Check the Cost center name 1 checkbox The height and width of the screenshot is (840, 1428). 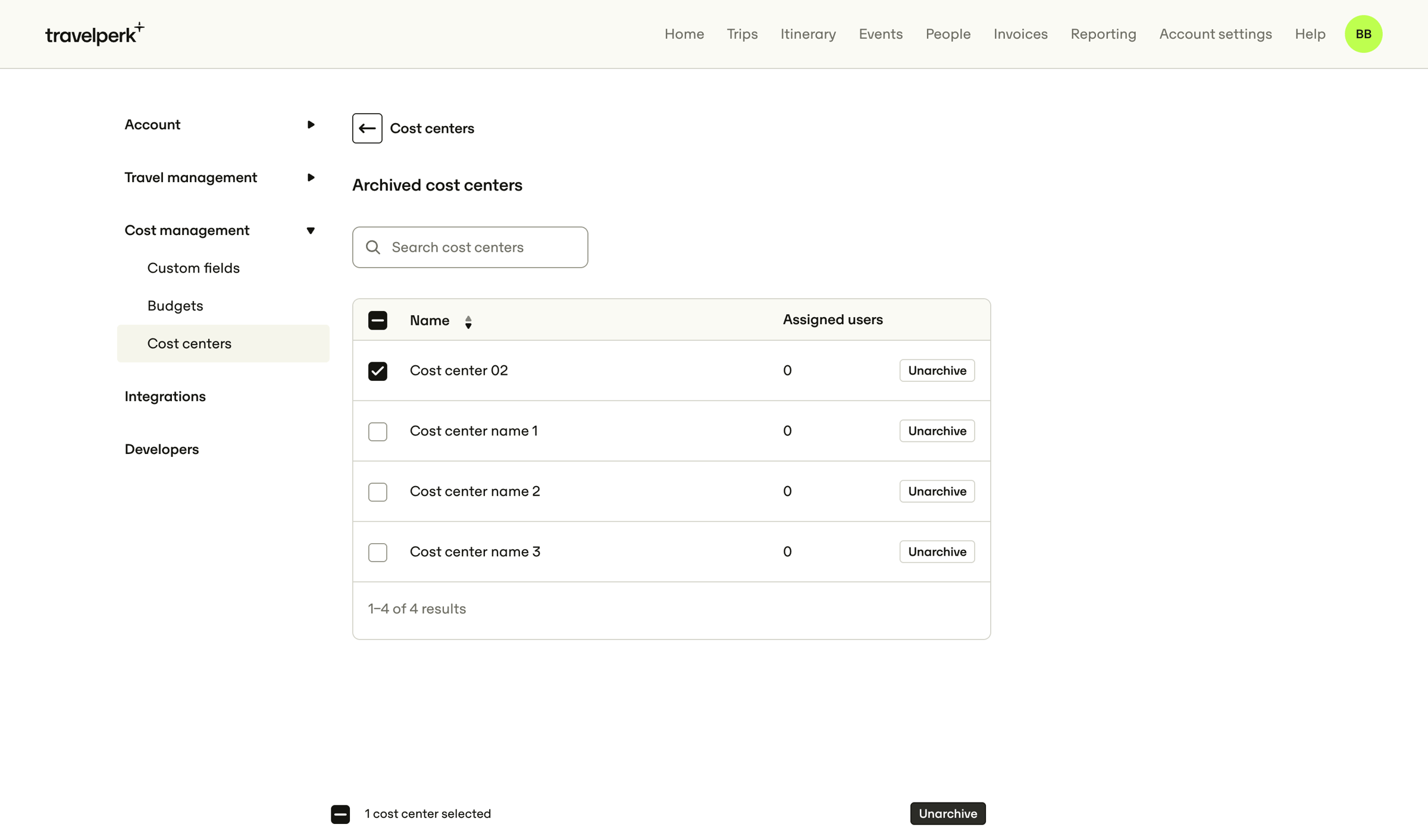coord(378,431)
